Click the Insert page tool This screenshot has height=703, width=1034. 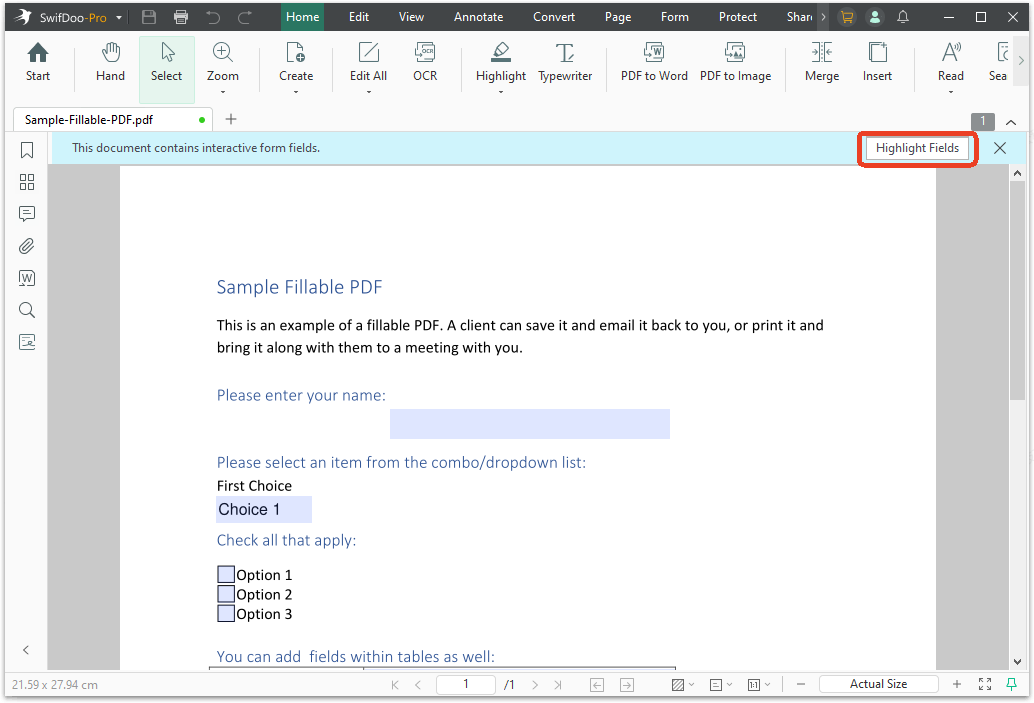click(x=877, y=62)
